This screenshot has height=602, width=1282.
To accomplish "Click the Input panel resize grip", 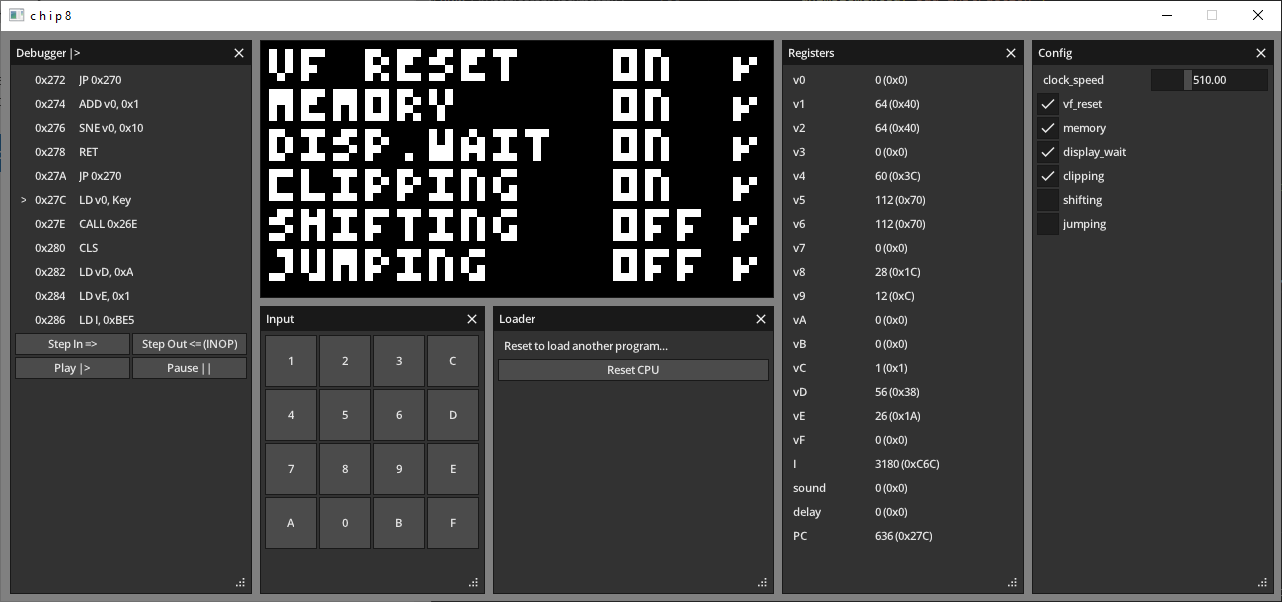I will (474, 583).
